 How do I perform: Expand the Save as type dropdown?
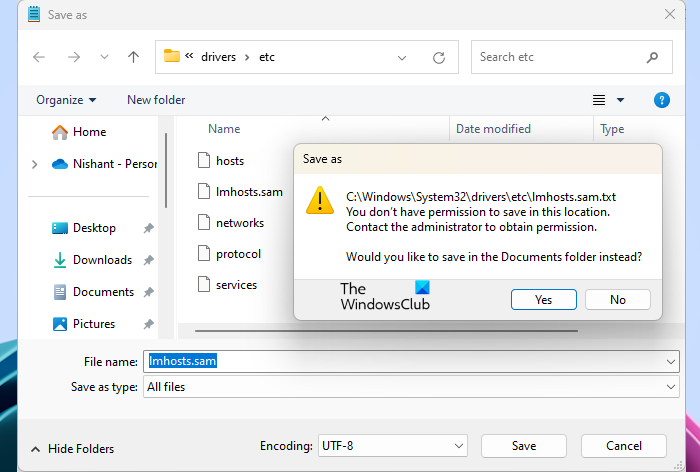pos(670,387)
